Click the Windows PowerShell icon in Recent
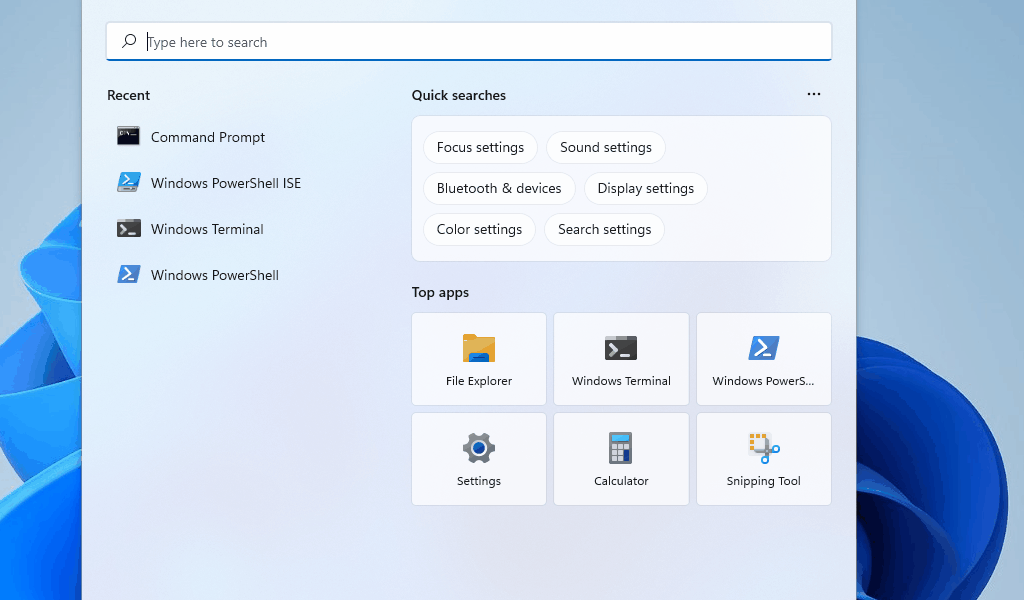Viewport: 1024px width, 600px height. click(x=129, y=274)
